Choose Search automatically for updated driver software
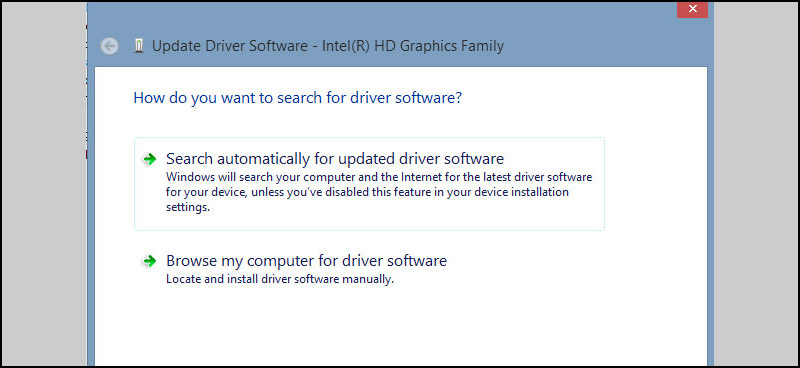 coord(369,184)
